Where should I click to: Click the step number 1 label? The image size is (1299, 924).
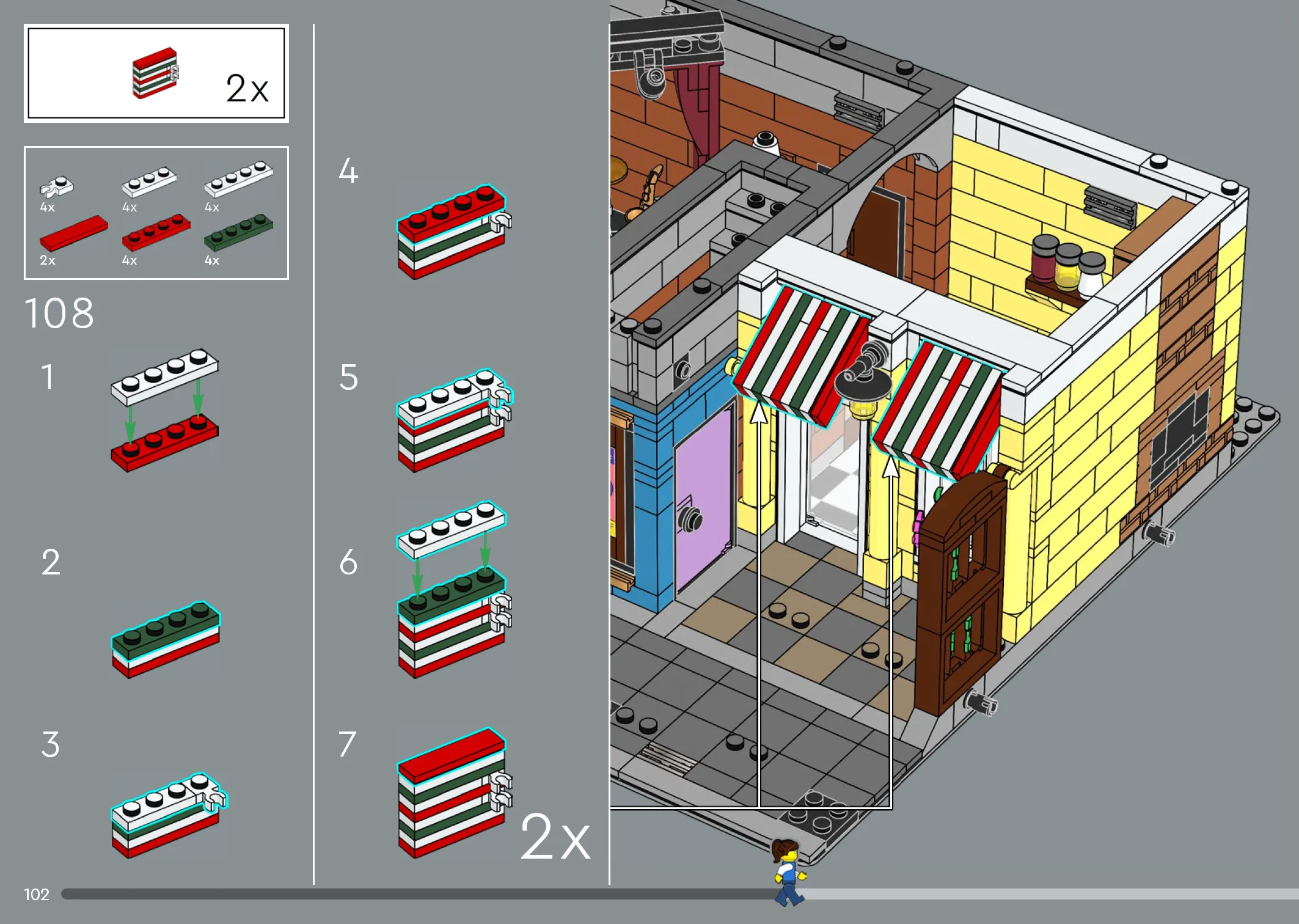[48, 377]
